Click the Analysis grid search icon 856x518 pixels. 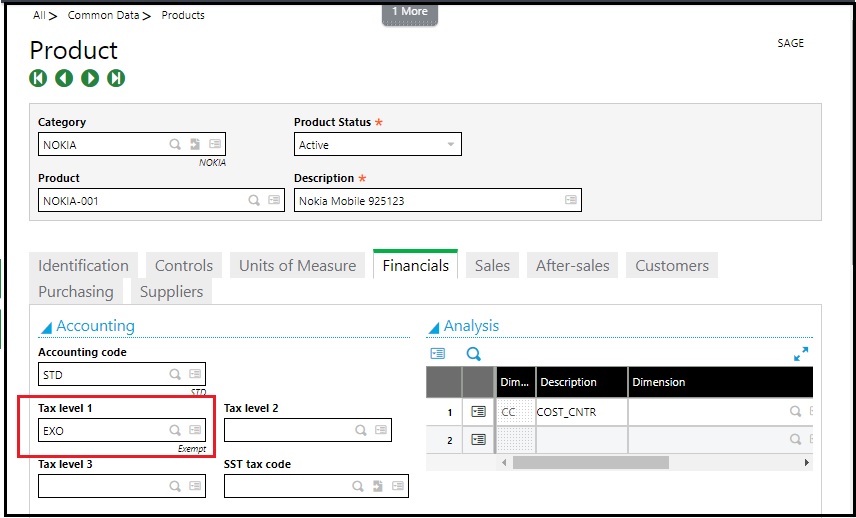(474, 354)
